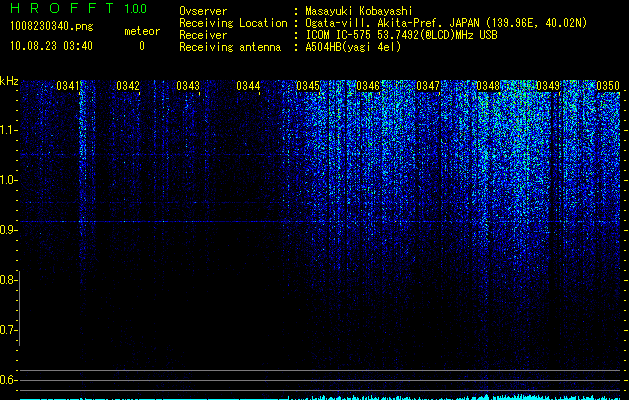This screenshot has height=400, width=629.
Task: Click the 0.6 kHz axis label
Action: point(7,380)
